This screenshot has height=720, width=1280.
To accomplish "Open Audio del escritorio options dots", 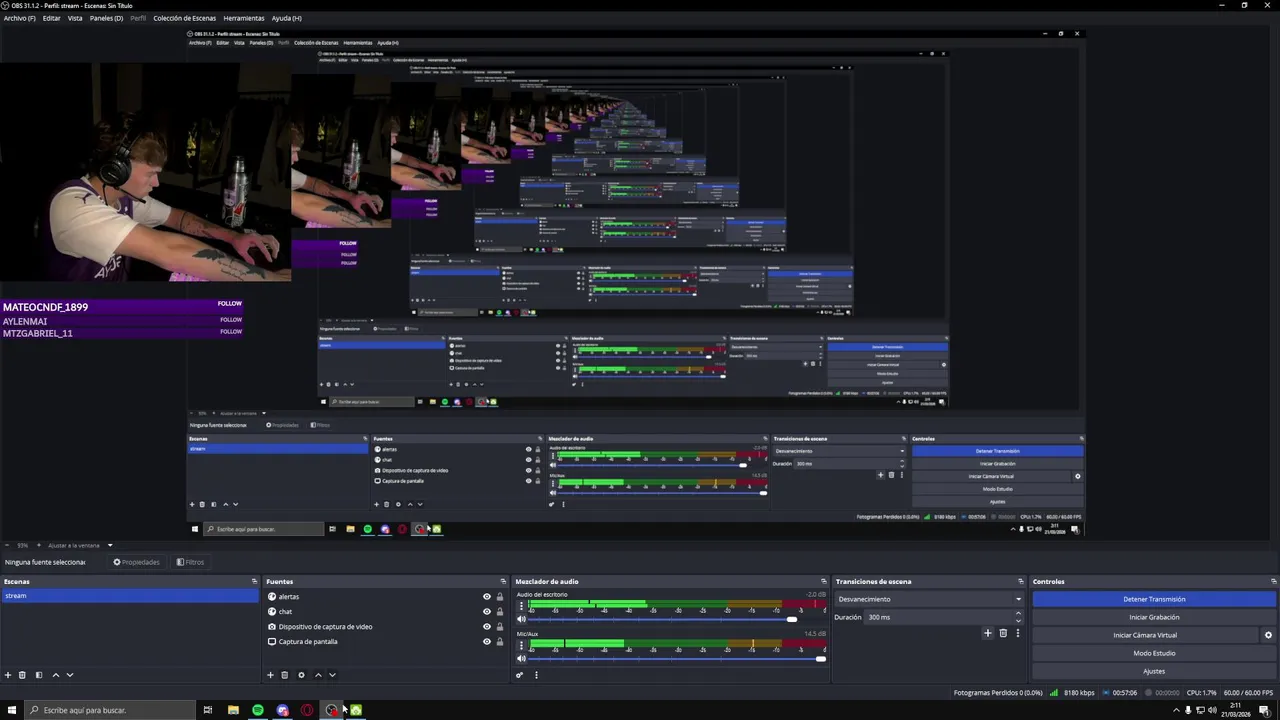I will pos(521,607).
